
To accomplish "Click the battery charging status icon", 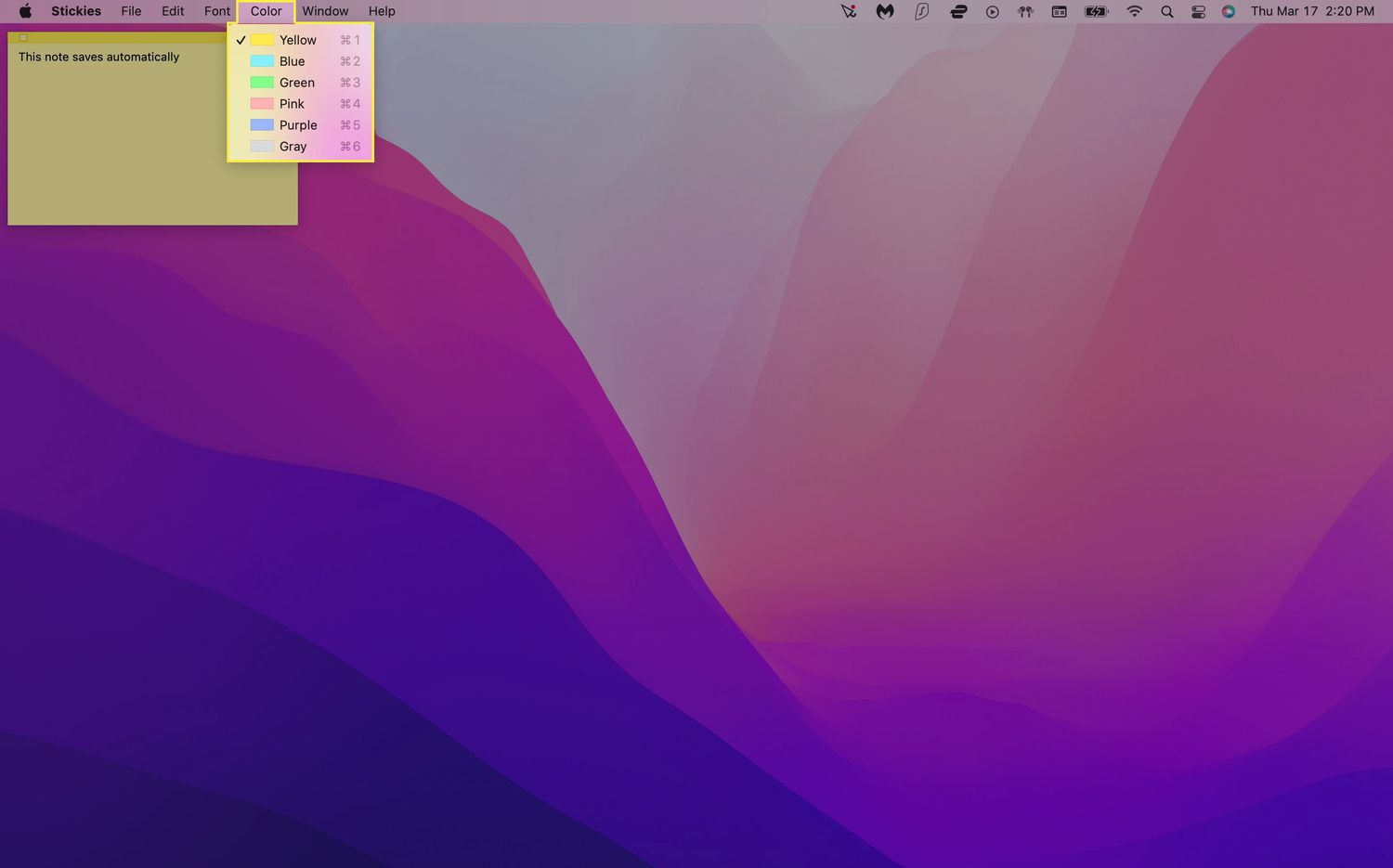I will 1096,11.
